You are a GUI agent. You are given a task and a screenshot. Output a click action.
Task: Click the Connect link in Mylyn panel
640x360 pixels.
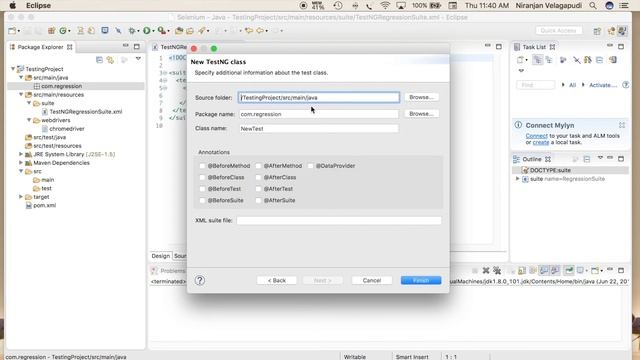[x=536, y=136]
